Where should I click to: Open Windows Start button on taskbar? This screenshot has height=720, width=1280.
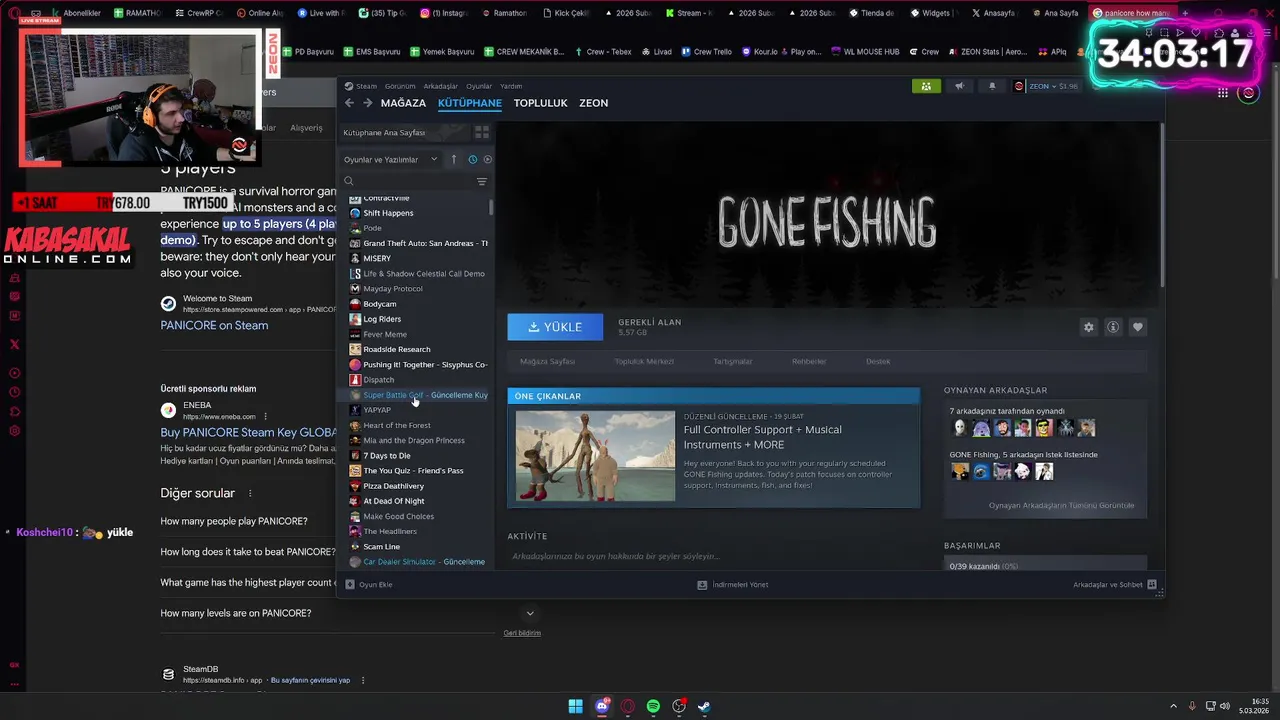(x=576, y=706)
